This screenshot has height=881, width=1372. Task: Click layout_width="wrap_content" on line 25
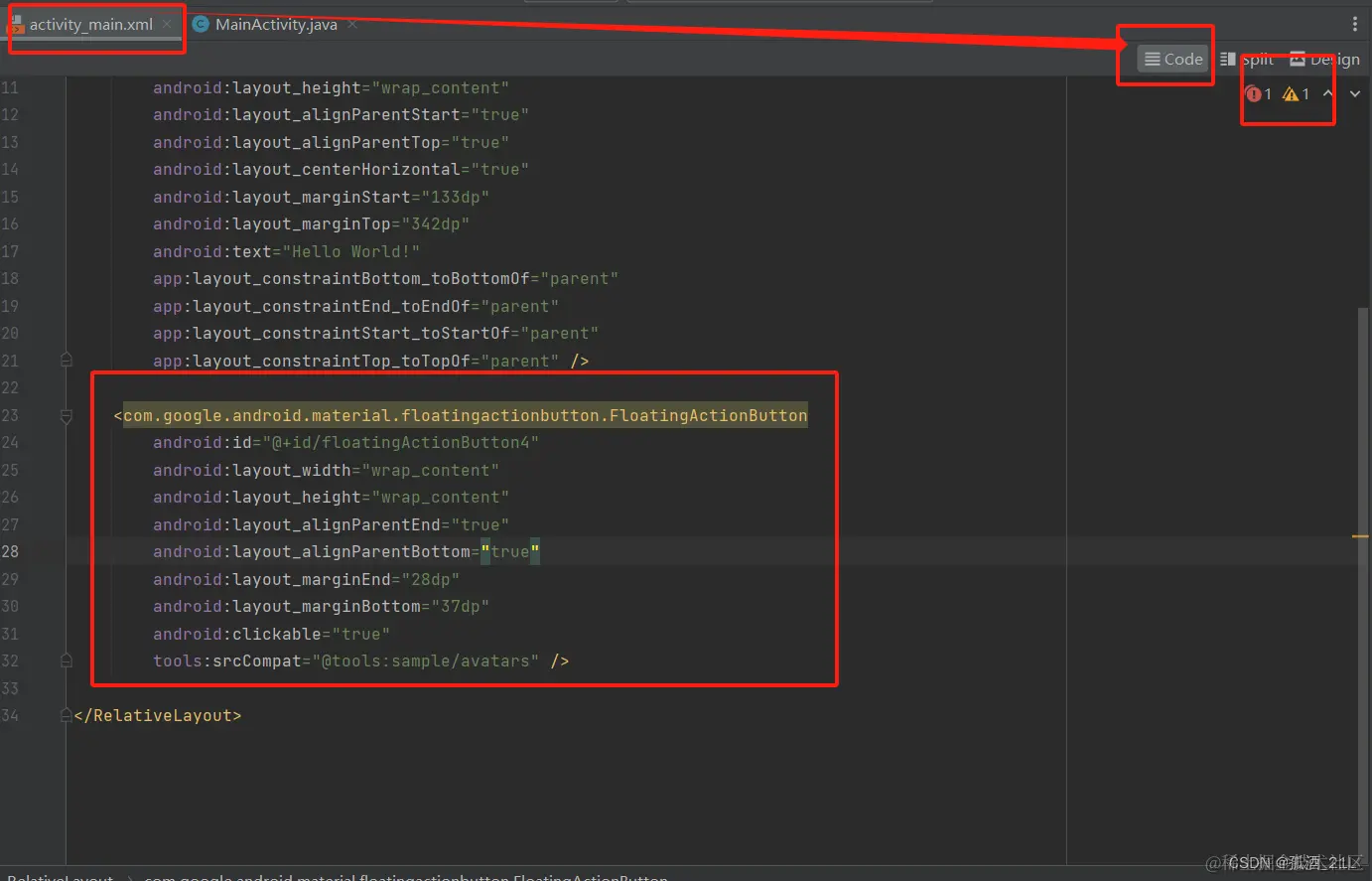pyautogui.click(x=326, y=471)
